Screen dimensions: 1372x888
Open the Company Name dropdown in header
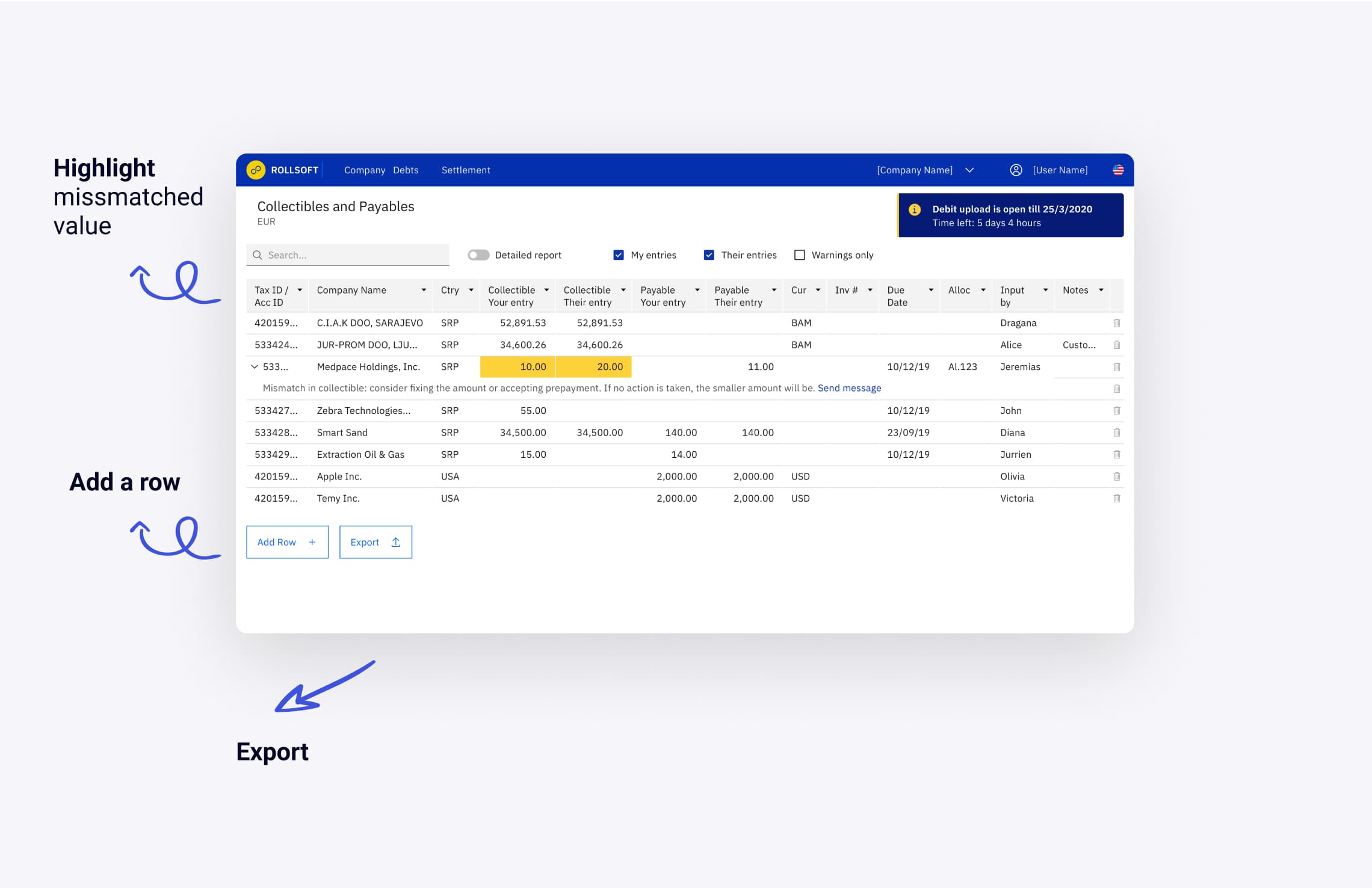(x=925, y=170)
